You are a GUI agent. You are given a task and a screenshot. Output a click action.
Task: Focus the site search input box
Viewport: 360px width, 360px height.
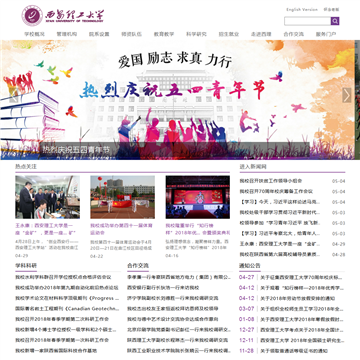[x=307, y=21]
